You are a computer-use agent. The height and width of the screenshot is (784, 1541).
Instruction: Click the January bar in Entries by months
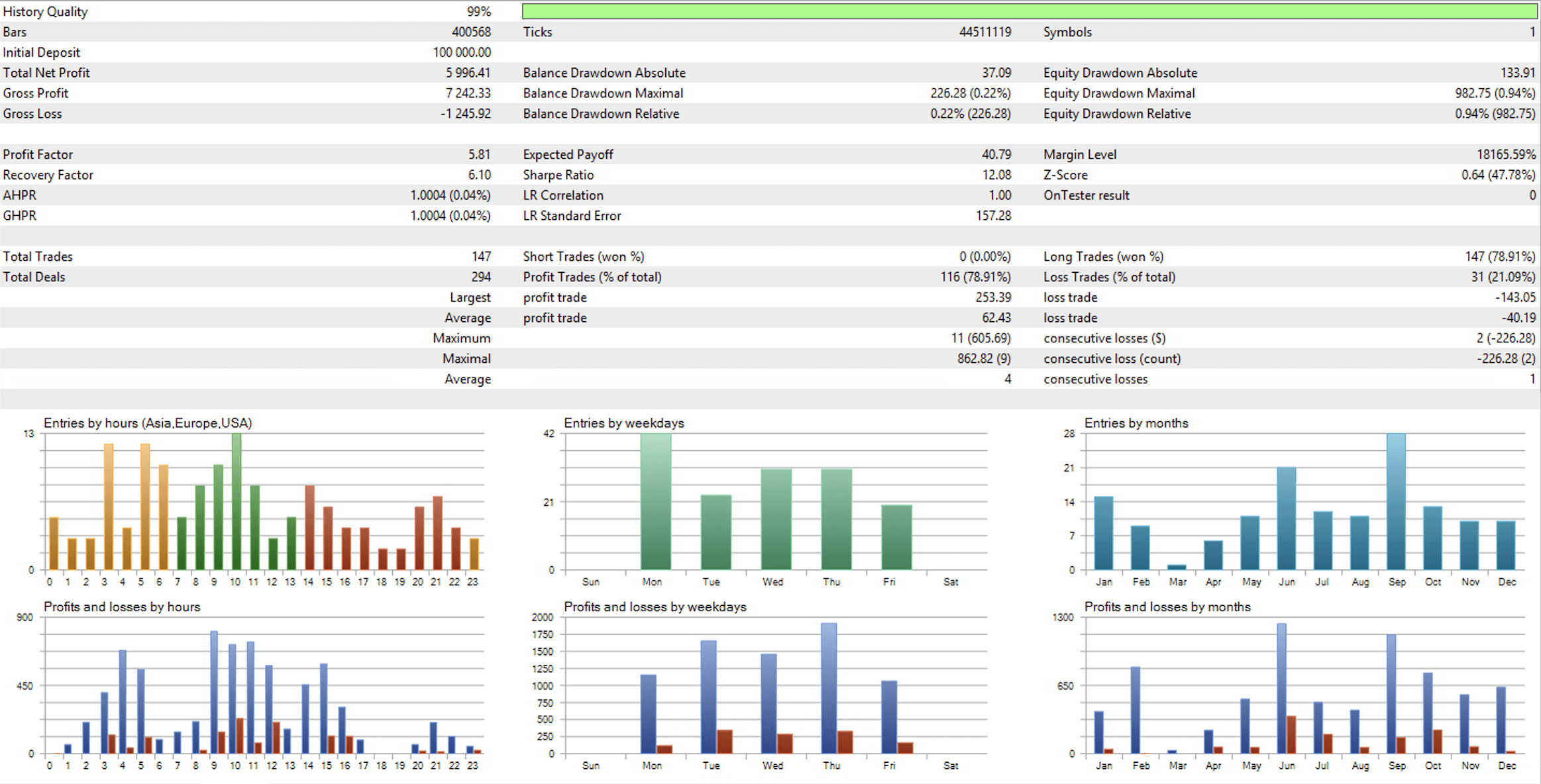pos(1103,534)
